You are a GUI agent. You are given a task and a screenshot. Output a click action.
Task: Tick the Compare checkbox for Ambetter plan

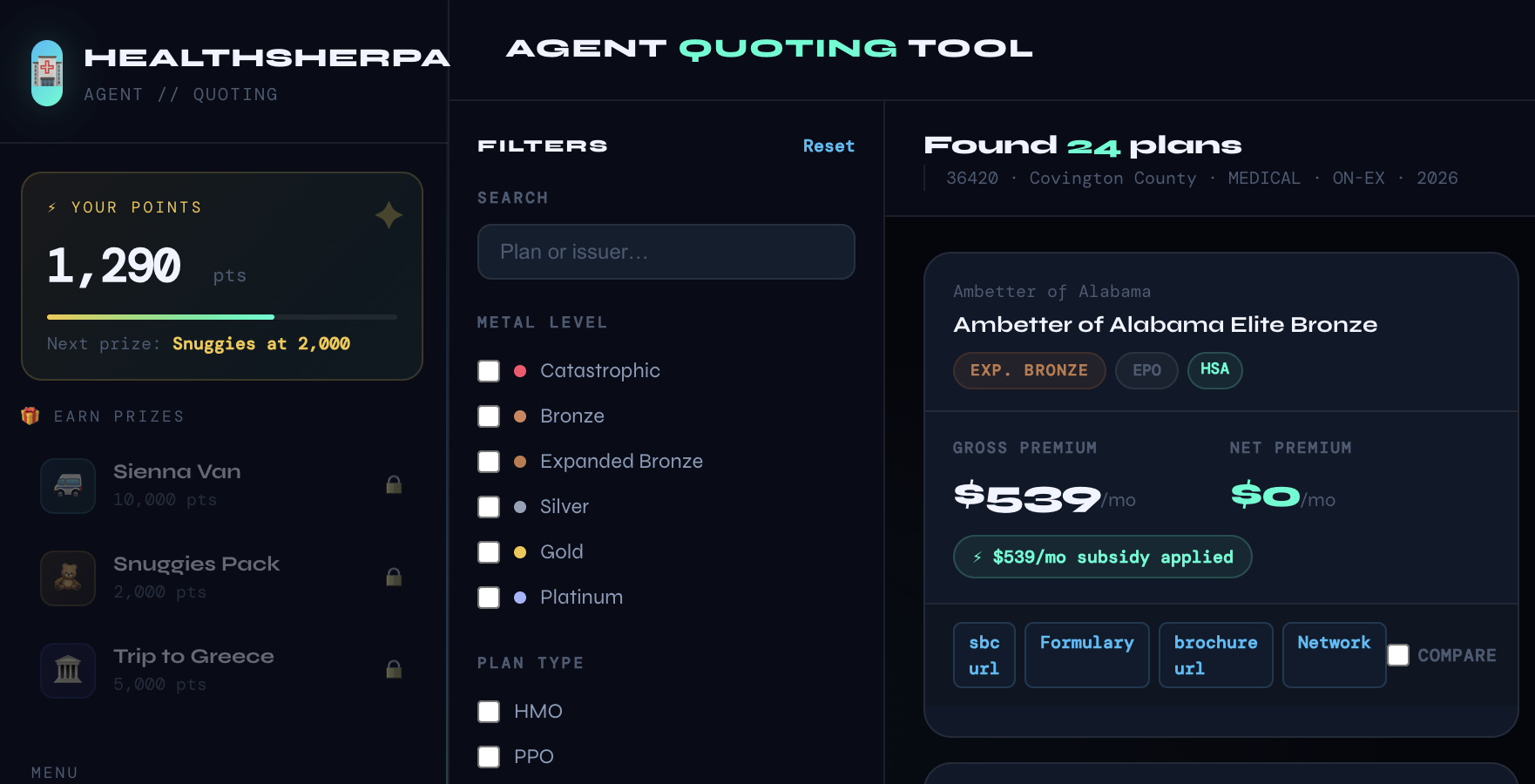tap(1398, 655)
